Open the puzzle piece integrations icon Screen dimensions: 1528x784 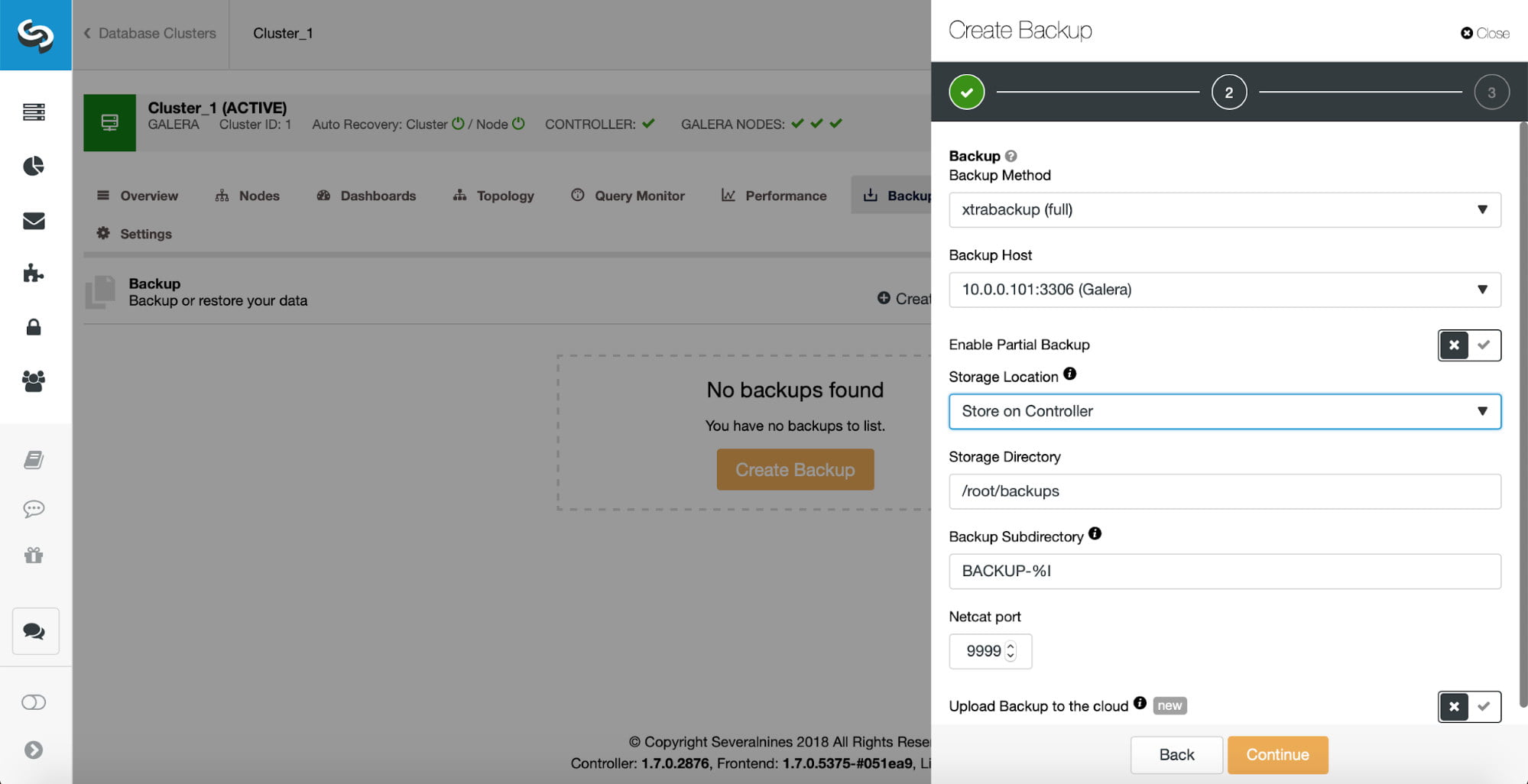[x=34, y=274]
